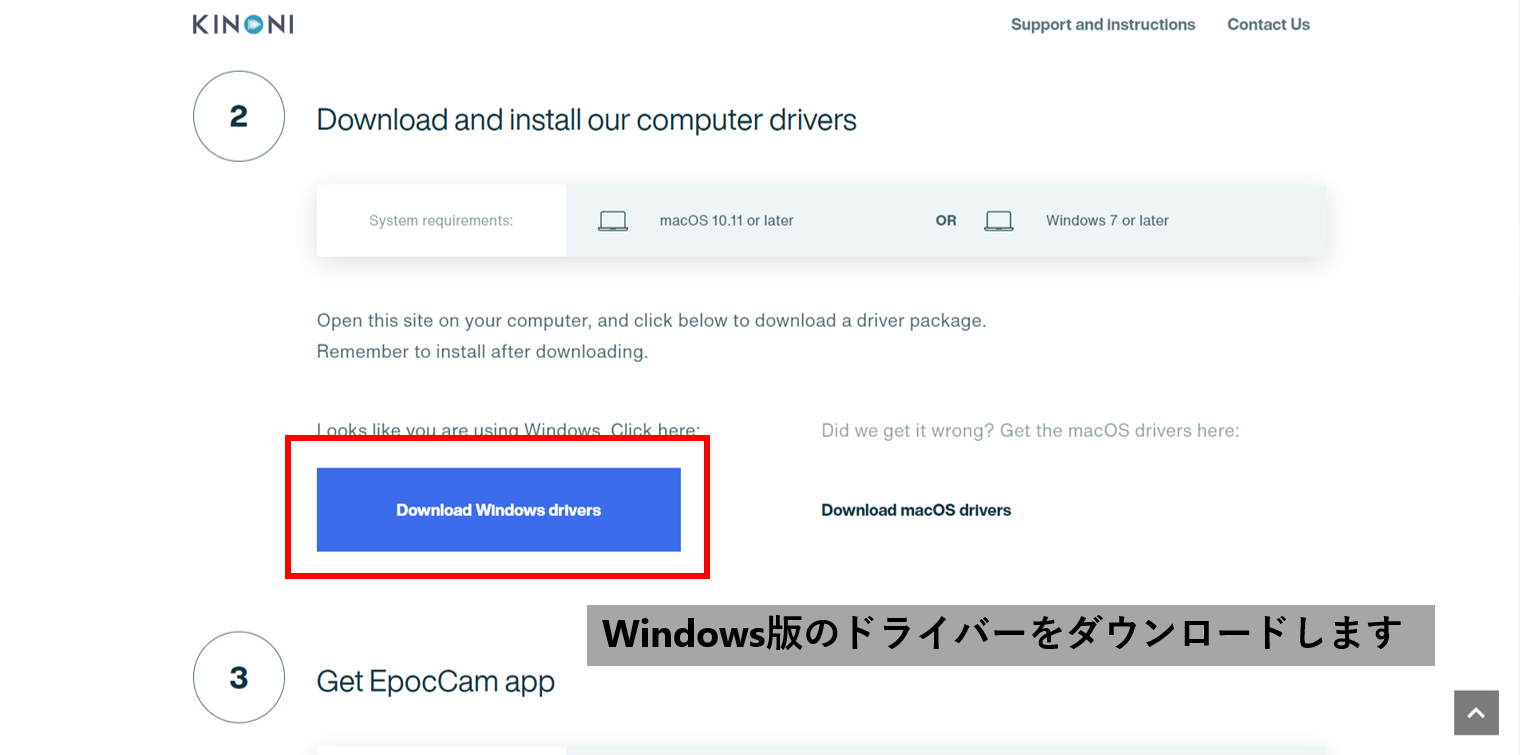
Task: Click the 'System requirements:' label
Action: pyautogui.click(x=441, y=221)
